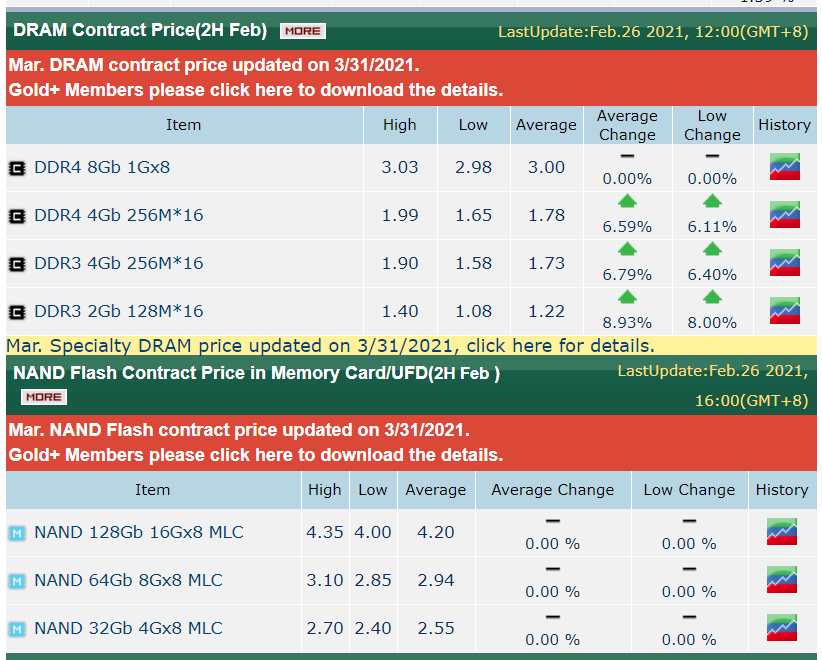Click M icon beside NAND 128Gb 16Gx8 MLC

pos(17,534)
